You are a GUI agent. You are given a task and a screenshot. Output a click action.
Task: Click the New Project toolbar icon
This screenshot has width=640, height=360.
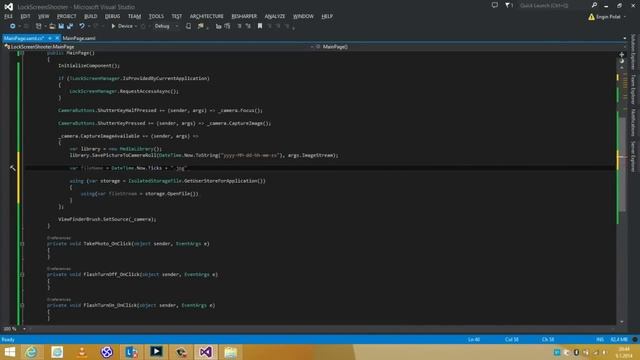pyautogui.click(x=39, y=26)
